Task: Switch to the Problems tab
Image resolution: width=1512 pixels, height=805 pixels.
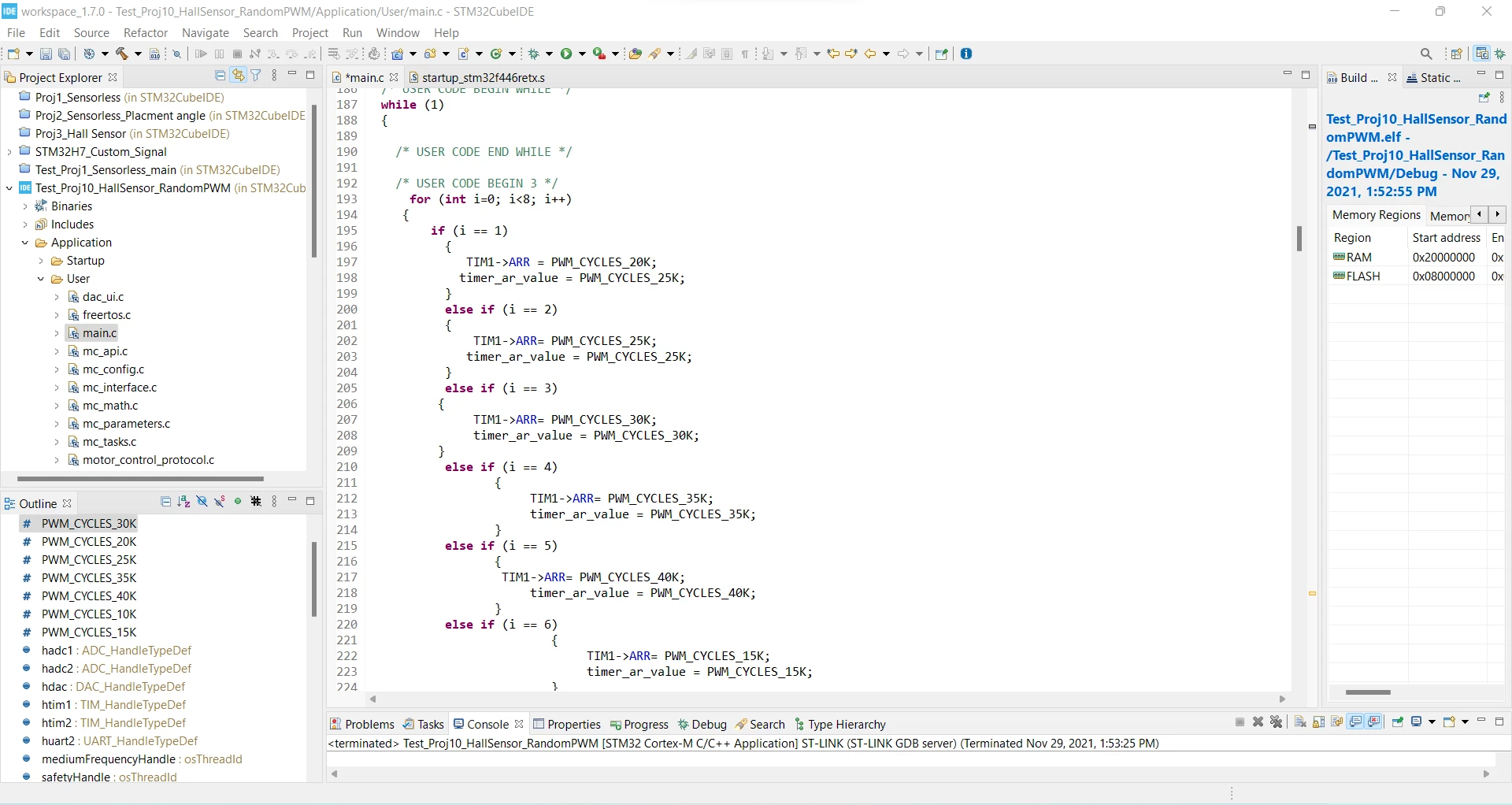Action: (x=362, y=725)
